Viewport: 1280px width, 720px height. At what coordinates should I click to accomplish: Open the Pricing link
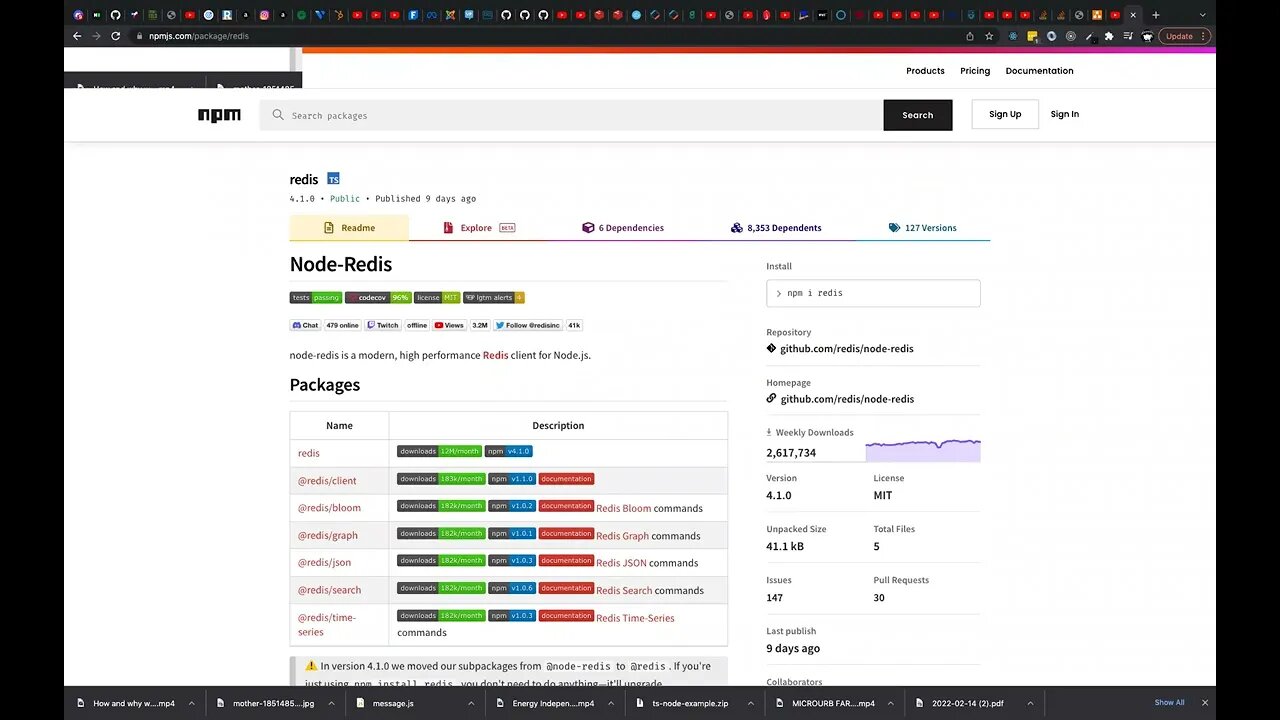975,71
